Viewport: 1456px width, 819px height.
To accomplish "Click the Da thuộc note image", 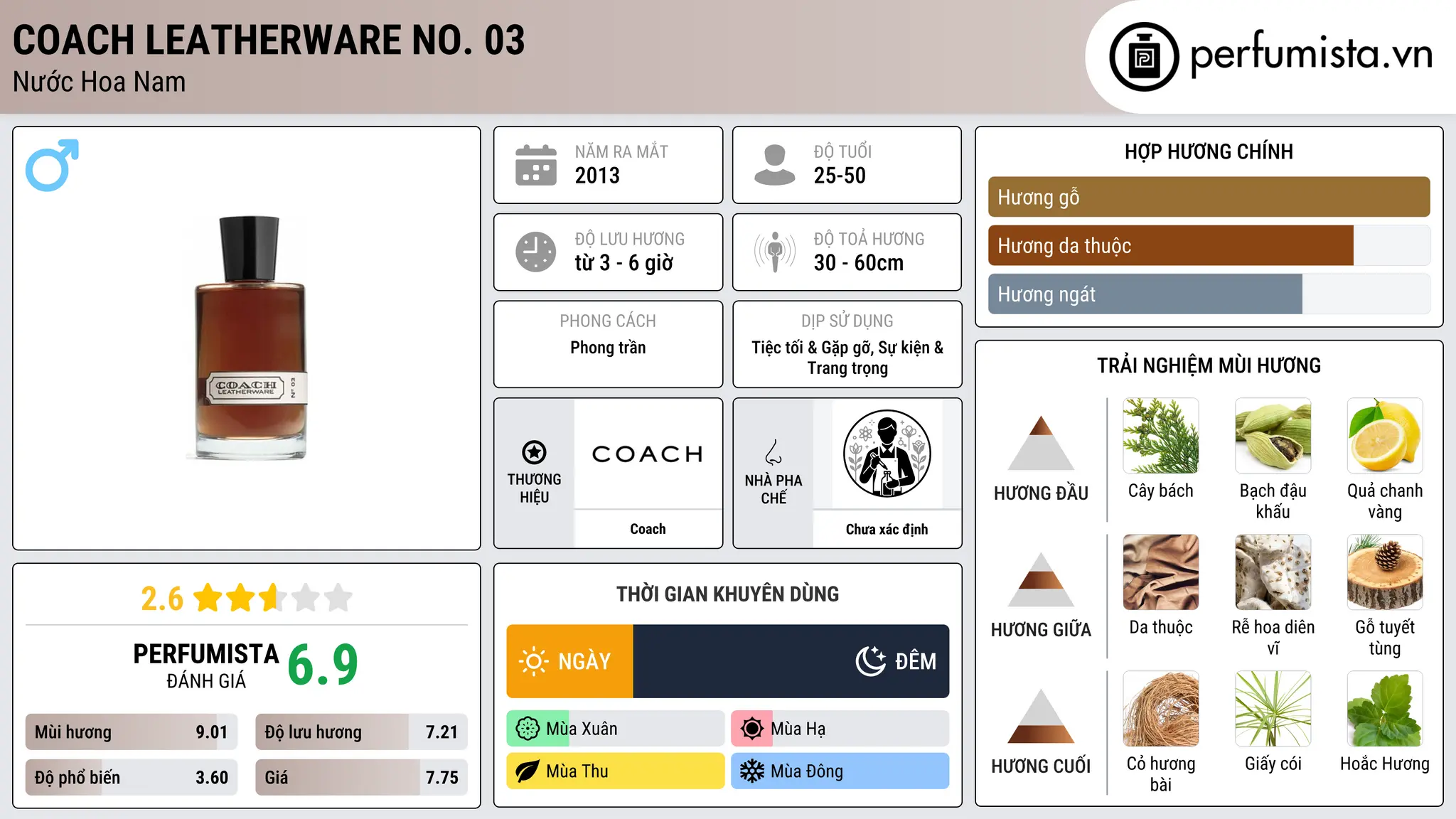I will (x=1161, y=572).
